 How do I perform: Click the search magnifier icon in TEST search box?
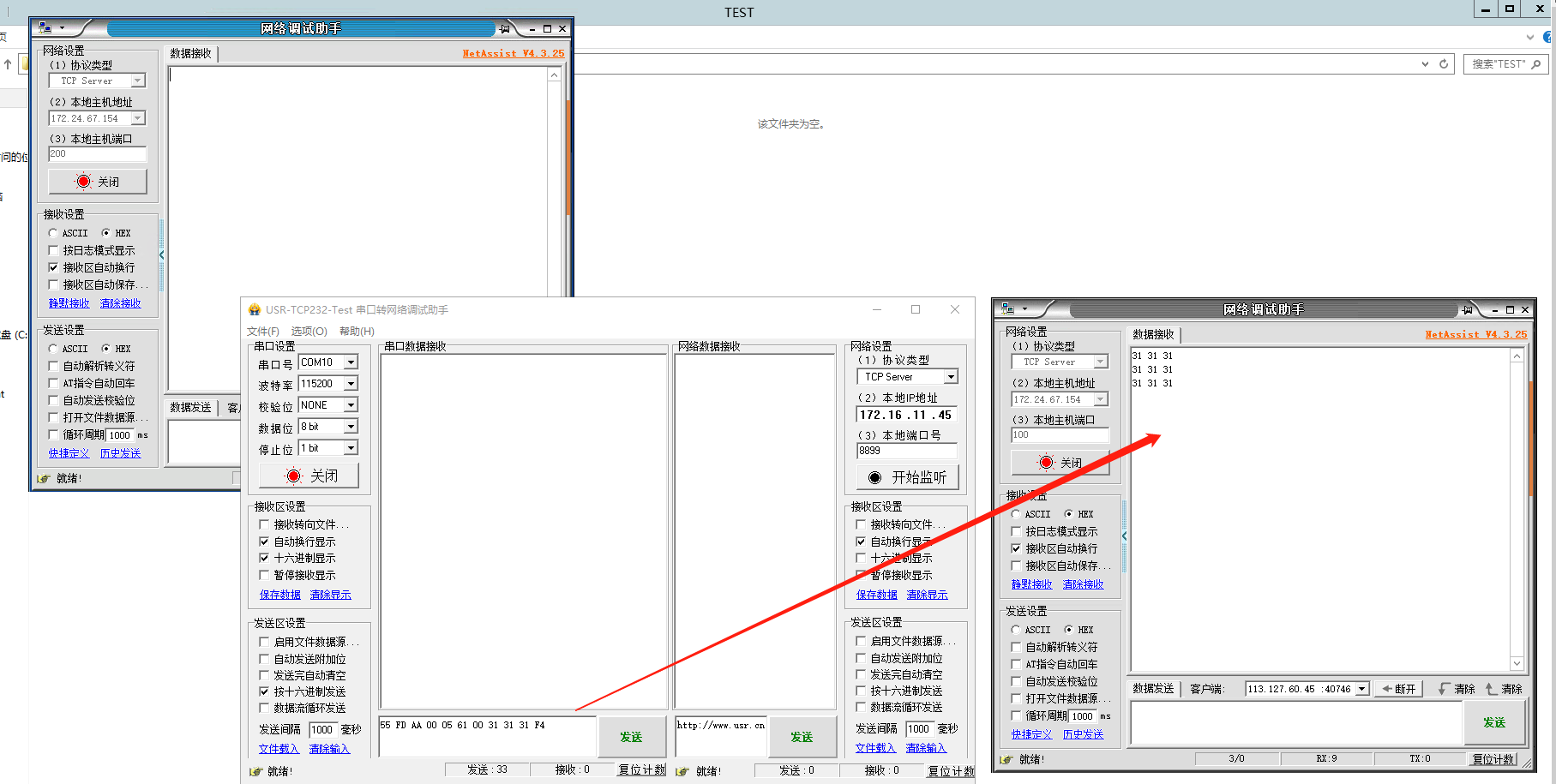pyautogui.click(x=1536, y=64)
